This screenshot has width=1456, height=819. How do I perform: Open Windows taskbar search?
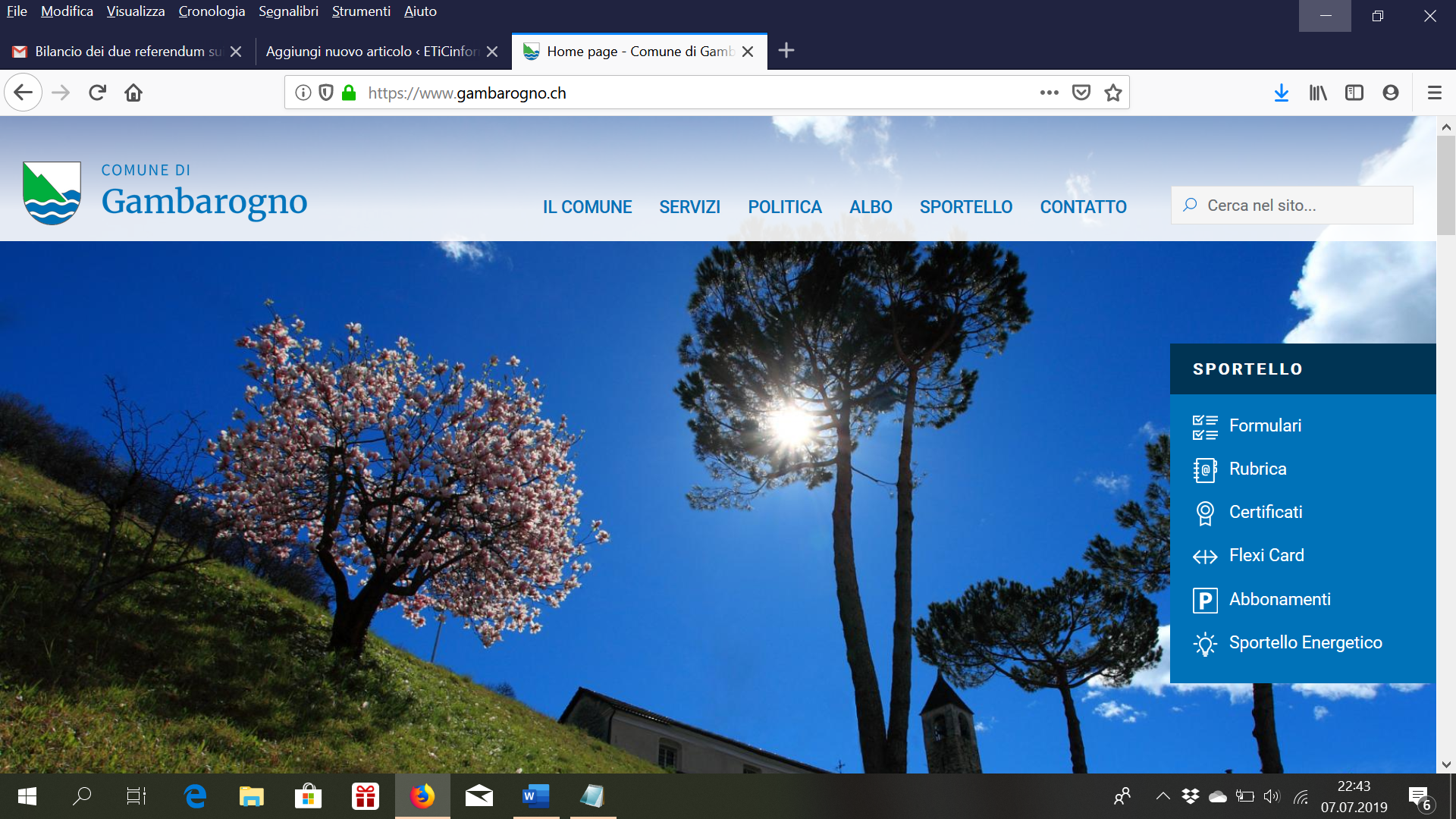[x=82, y=796]
